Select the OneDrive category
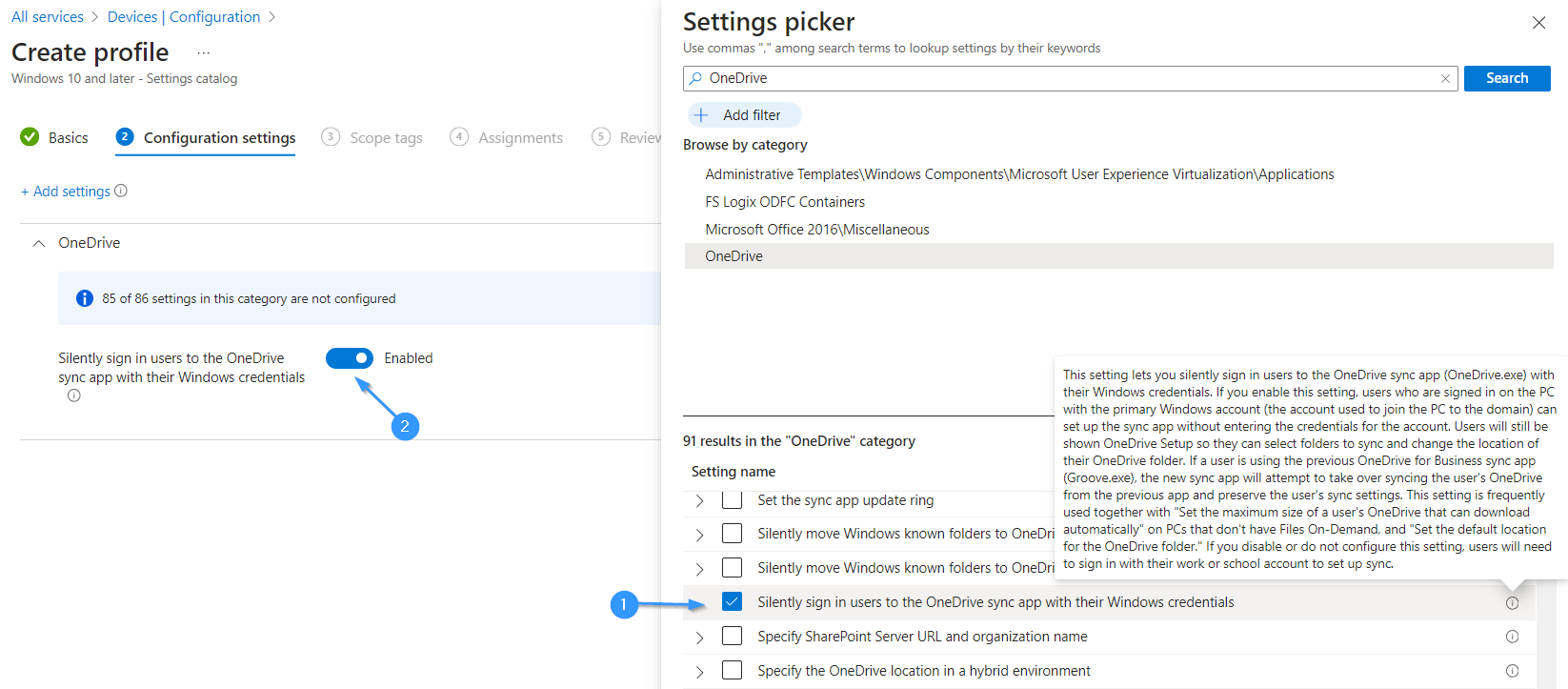1568x689 pixels. (x=1118, y=255)
